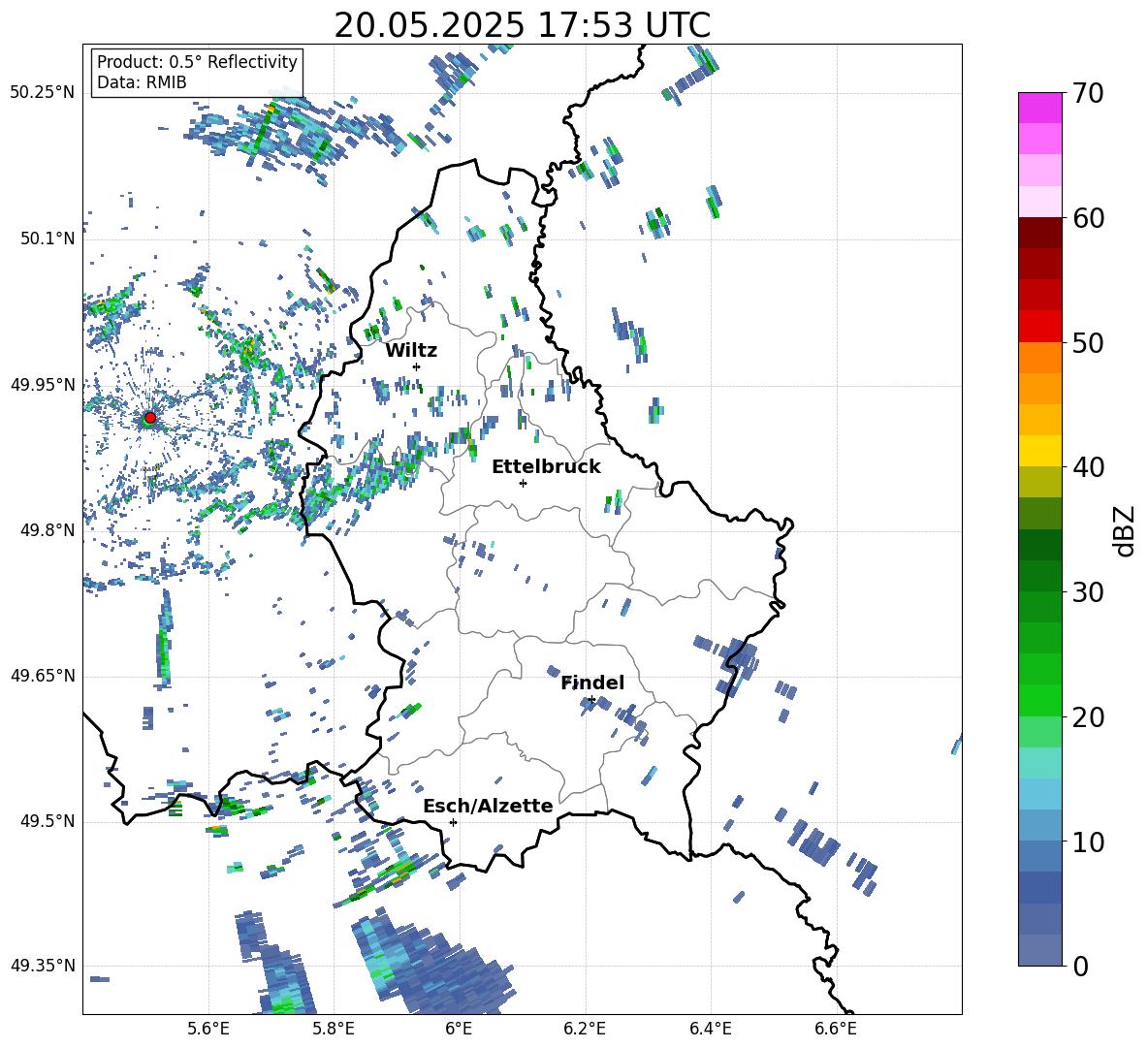Click the 5.8°E longitude label
Screen dimensions: 1148x1048
(x=334, y=1029)
